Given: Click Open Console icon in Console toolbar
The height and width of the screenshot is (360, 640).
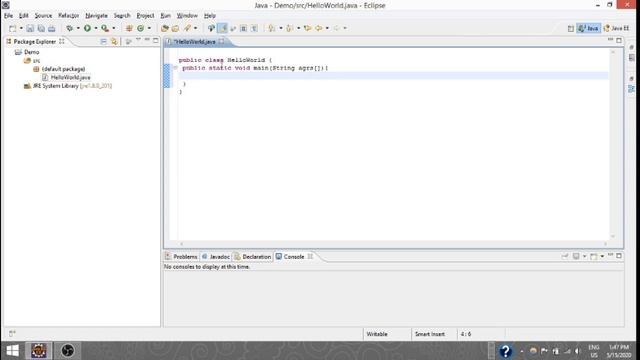Looking at the screenshot, I should pos(594,256).
